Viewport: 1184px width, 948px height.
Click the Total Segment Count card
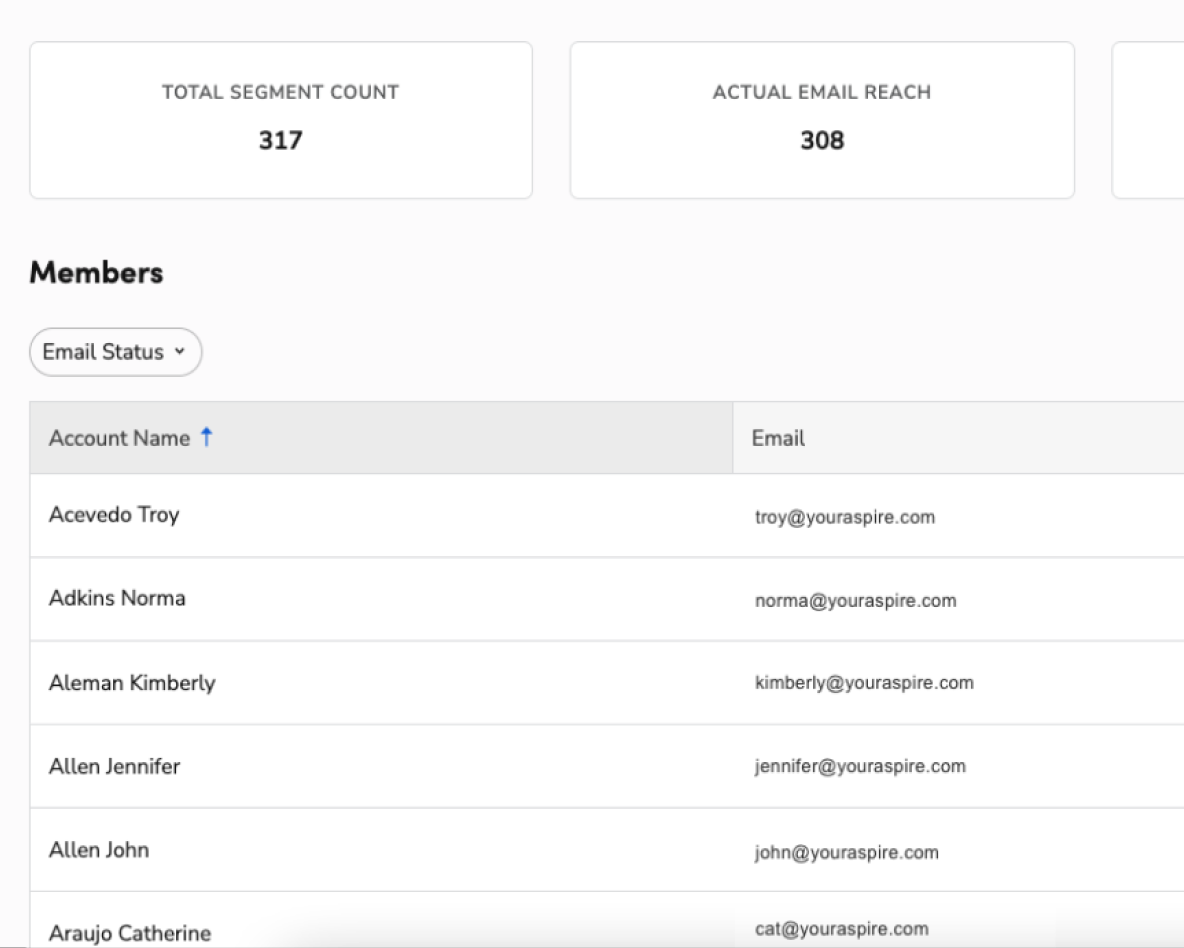point(281,119)
